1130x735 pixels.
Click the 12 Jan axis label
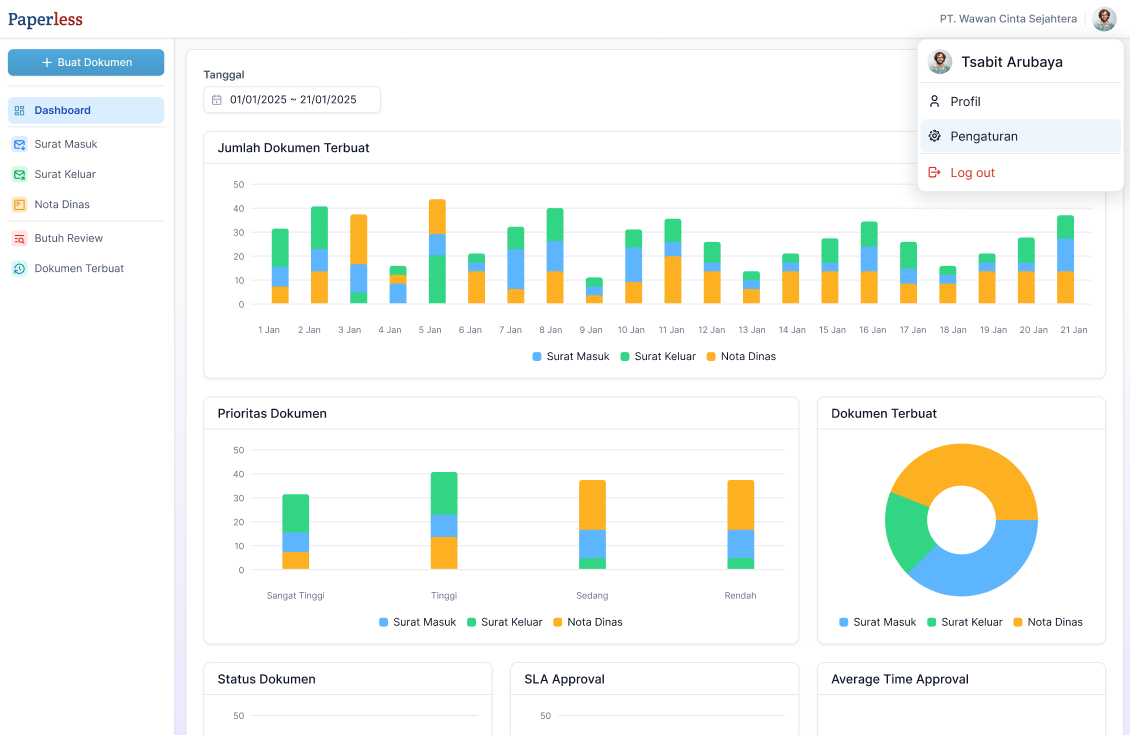point(711,330)
